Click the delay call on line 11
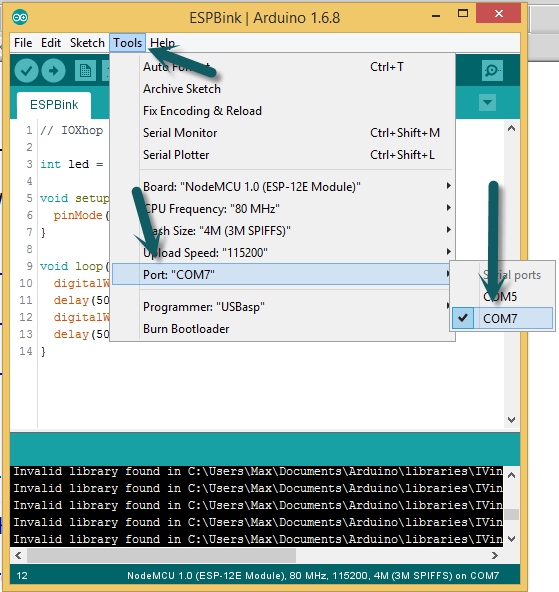Image resolution: width=559 pixels, height=592 pixels. pos(81,300)
